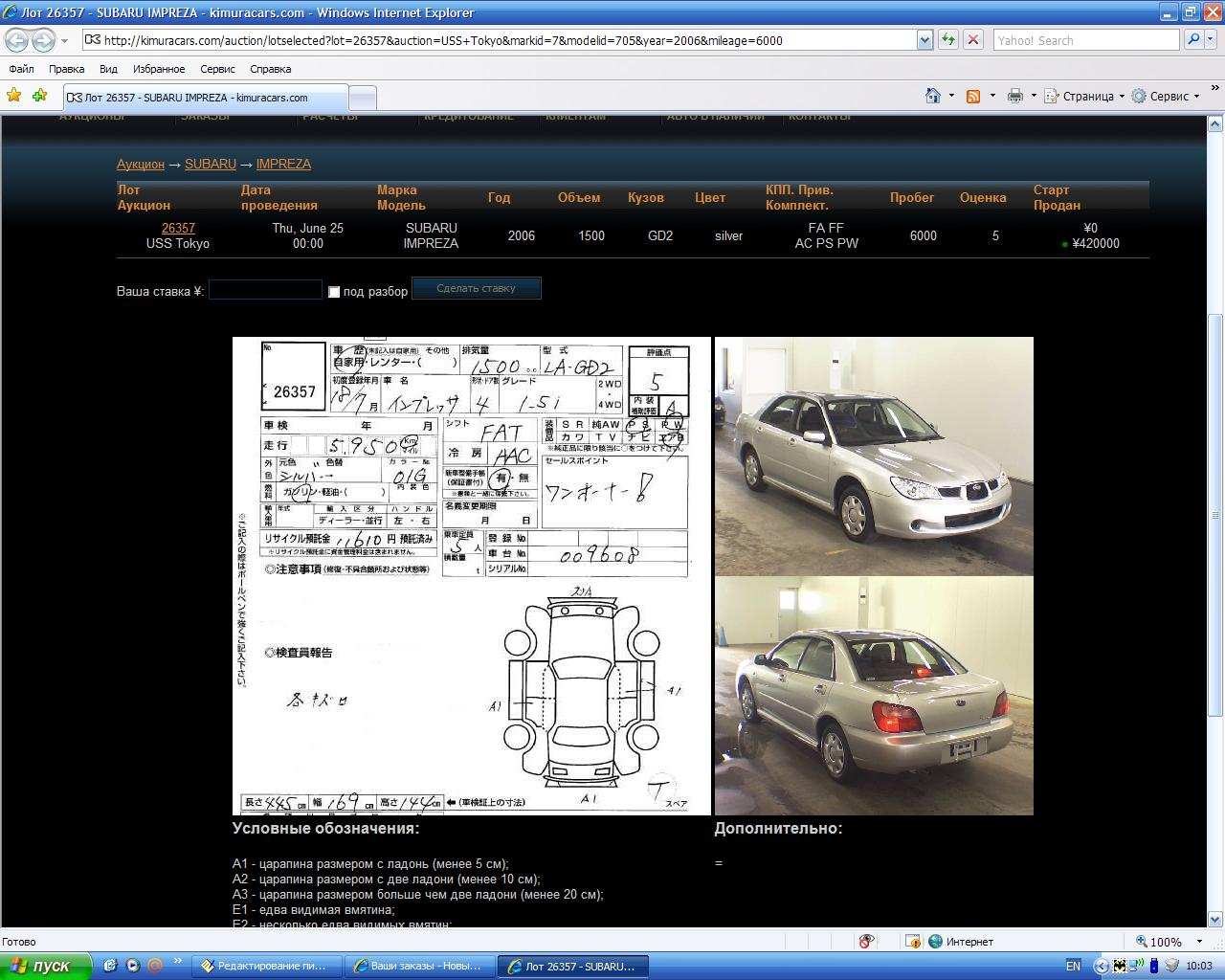Follow the SUBARU breadcrumb link
The height and width of the screenshot is (980, 1225).
211,164
